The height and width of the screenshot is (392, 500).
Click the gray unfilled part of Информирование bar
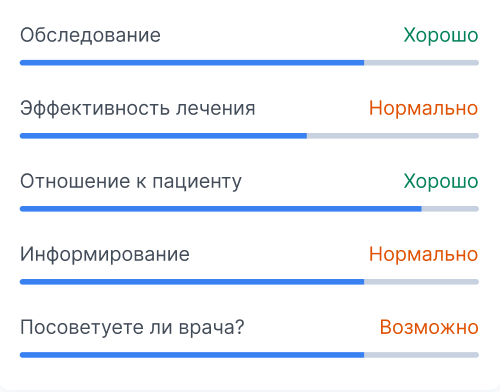coord(421,282)
